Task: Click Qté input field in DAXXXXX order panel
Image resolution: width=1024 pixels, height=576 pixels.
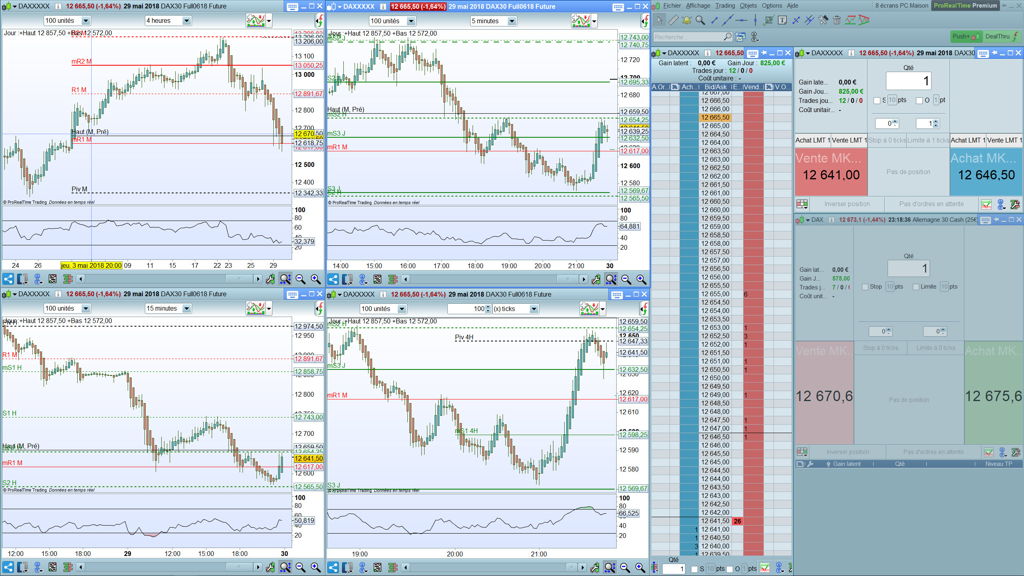Action: pyautogui.click(x=908, y=81)
